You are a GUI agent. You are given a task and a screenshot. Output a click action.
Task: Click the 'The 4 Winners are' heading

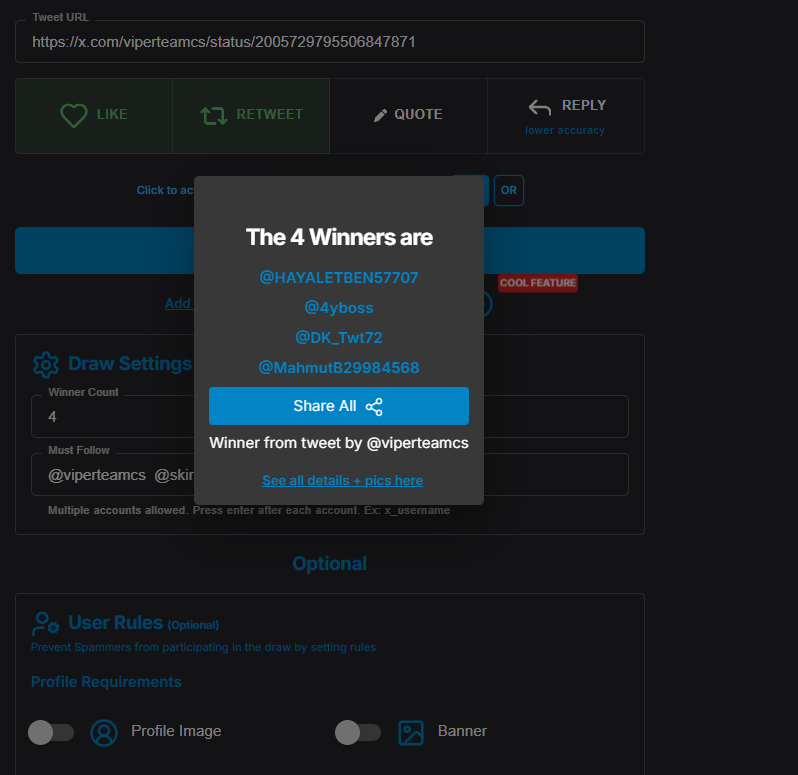click(x=339, y=237)
